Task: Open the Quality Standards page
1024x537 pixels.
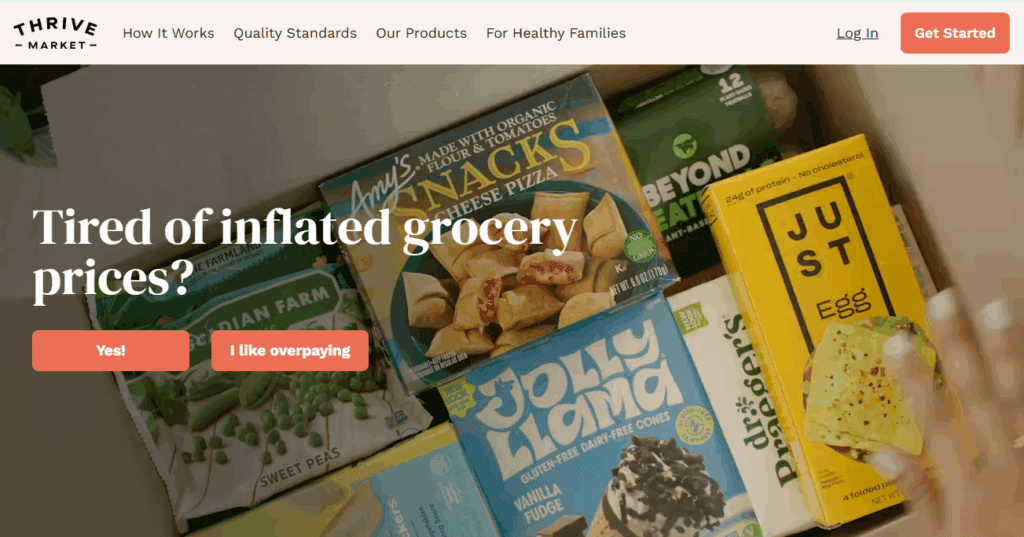Action: 295,33
